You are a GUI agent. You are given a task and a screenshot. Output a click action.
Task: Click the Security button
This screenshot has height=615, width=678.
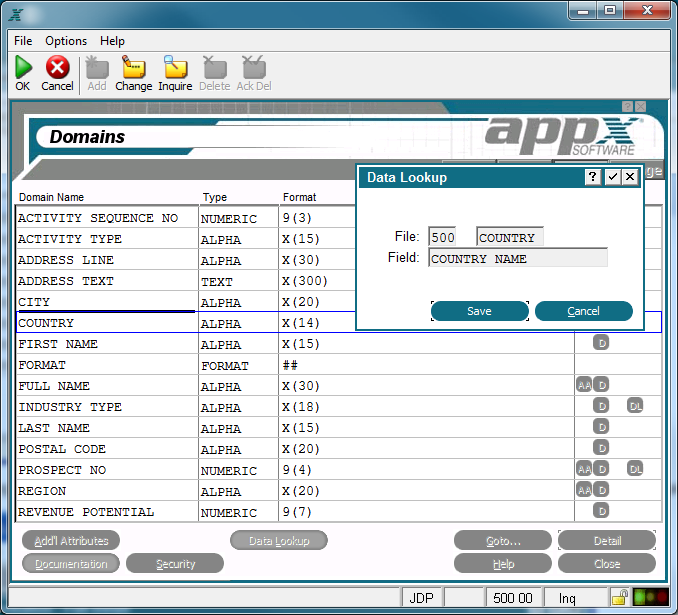tap(175, 564)
